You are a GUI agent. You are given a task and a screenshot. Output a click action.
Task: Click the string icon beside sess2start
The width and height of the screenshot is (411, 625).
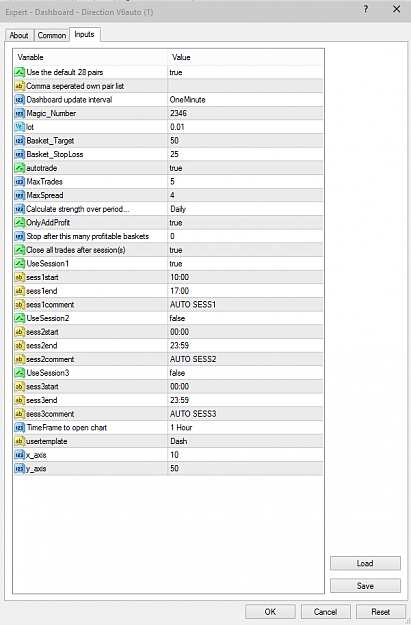click(20, 332)
